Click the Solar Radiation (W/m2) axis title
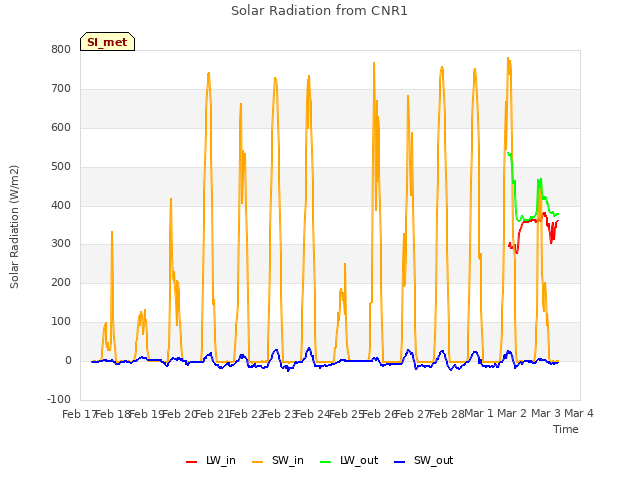Viewport: 640px width, 480px height. click(14, 227)
